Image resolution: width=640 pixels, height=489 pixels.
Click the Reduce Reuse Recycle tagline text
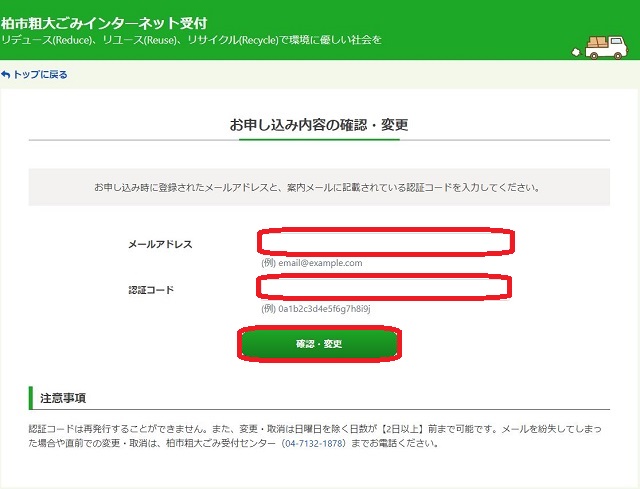click(x=191, y=40)
